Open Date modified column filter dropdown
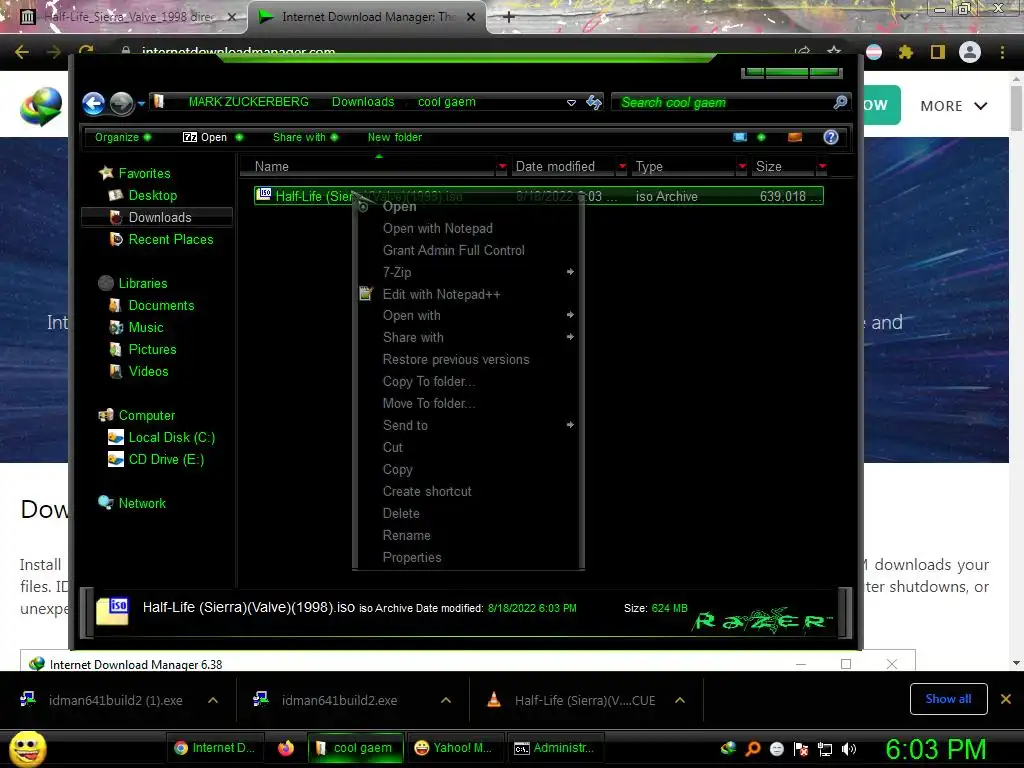The height and width of the screenshot is (768, 1024). [622, 167]
